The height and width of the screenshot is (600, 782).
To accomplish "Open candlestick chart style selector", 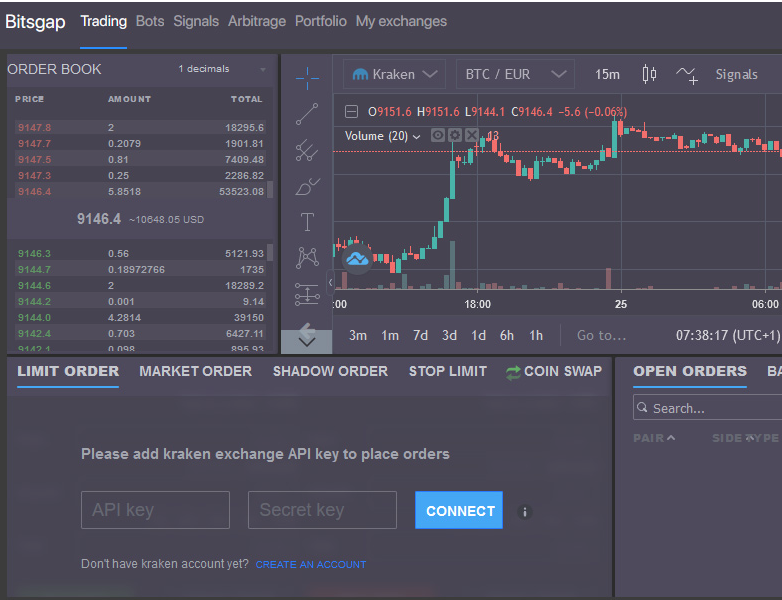I will 649,74.
